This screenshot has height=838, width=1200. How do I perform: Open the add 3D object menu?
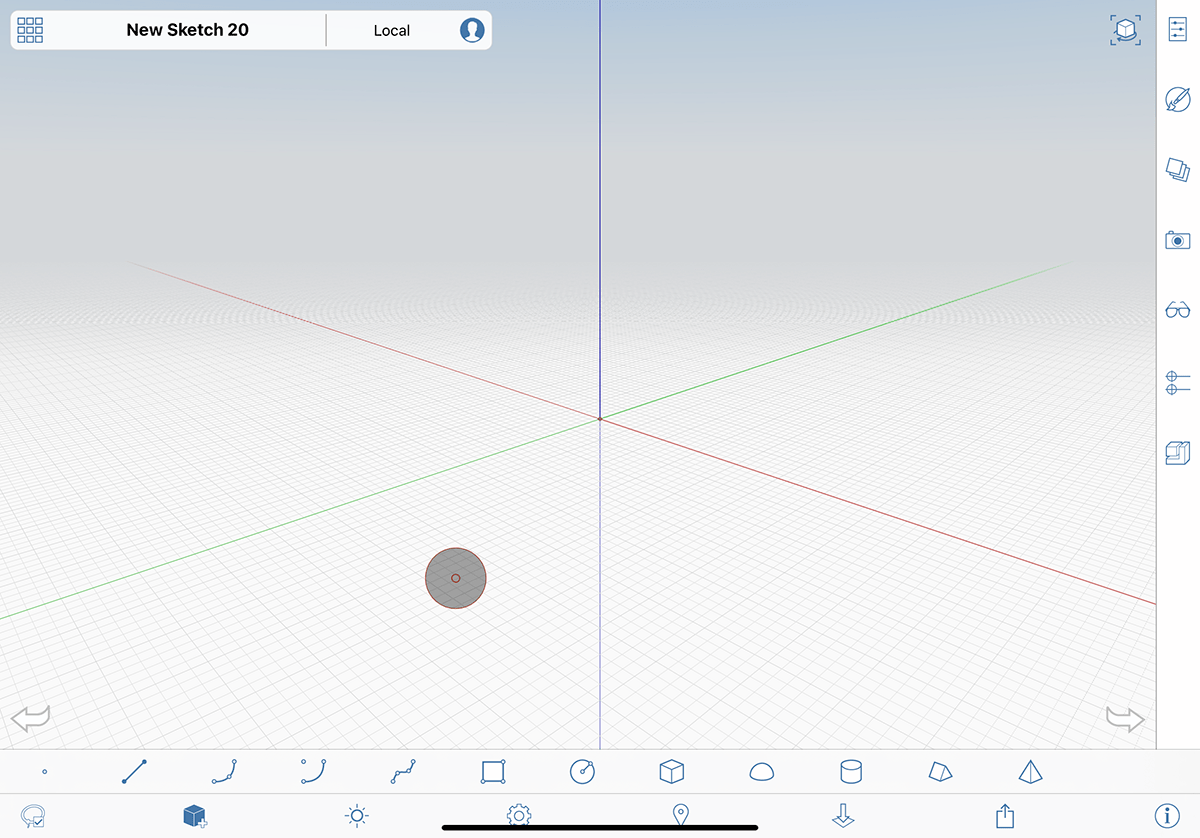click(x=195, y=816)
